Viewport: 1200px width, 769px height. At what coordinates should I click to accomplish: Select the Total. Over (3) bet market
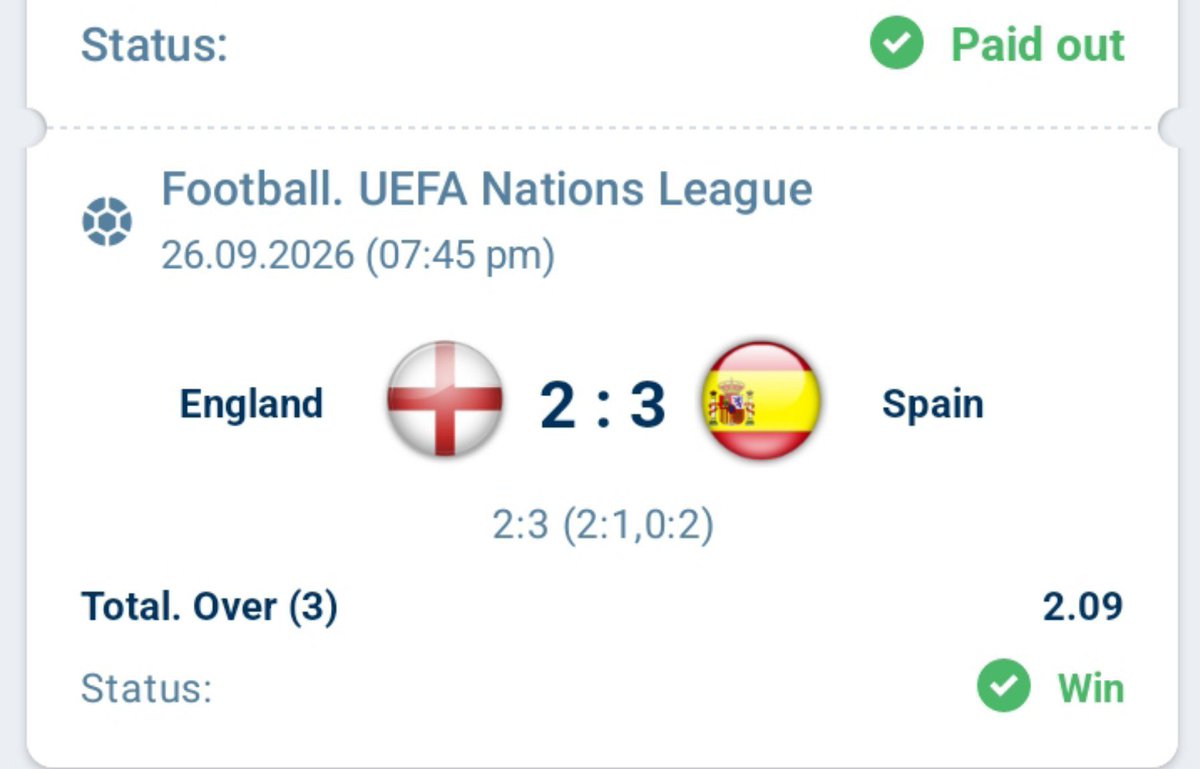coord(209,606)
